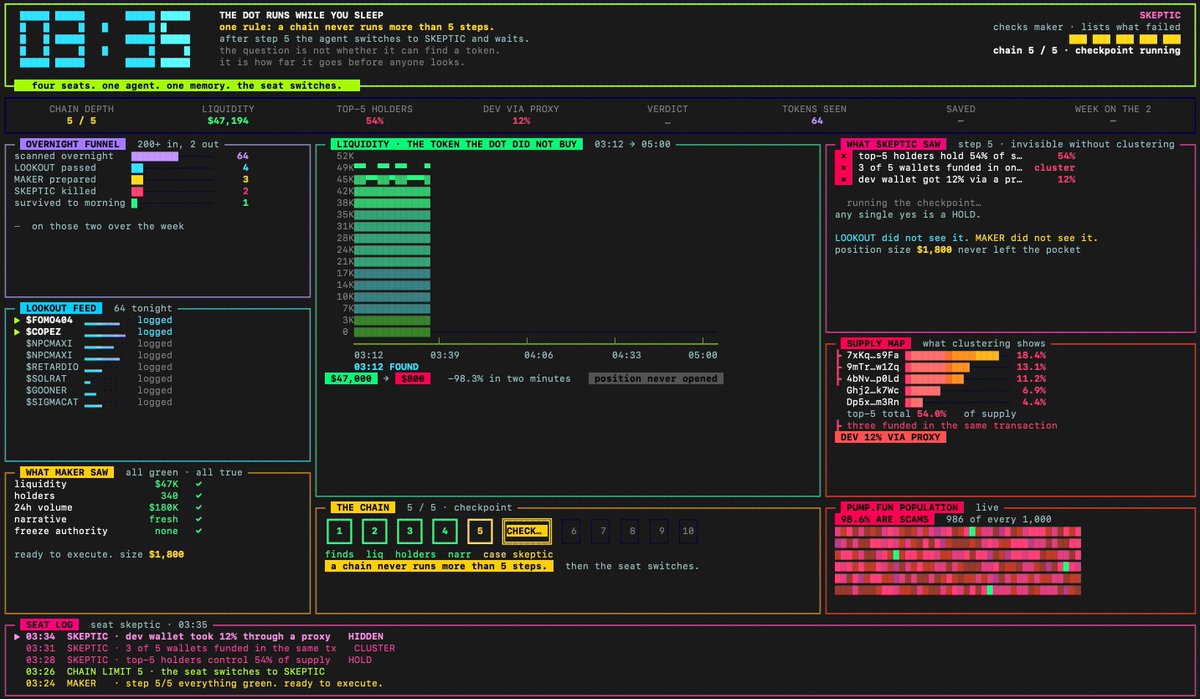Open the SUPPLY MAP panel header
This screenshot has height=699, width=1200.
coord(874,343)
